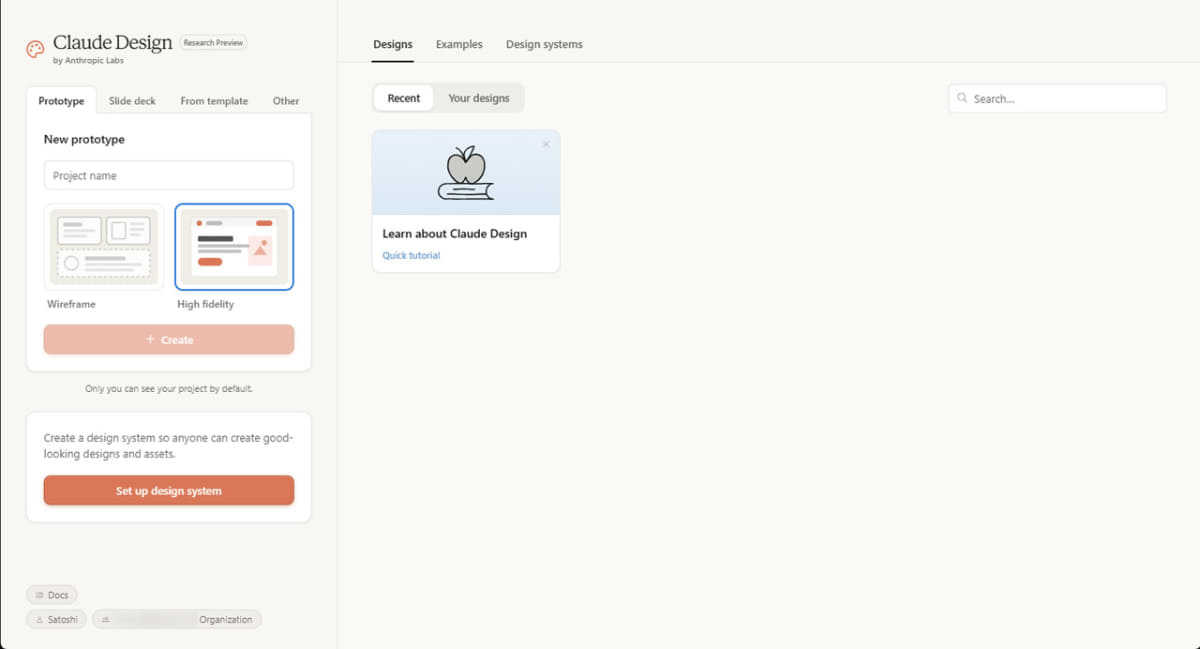Open the Organization switcher
The height and width of the screenshot is (649, 1200).
pyautogui.click(x=177, y=620)
